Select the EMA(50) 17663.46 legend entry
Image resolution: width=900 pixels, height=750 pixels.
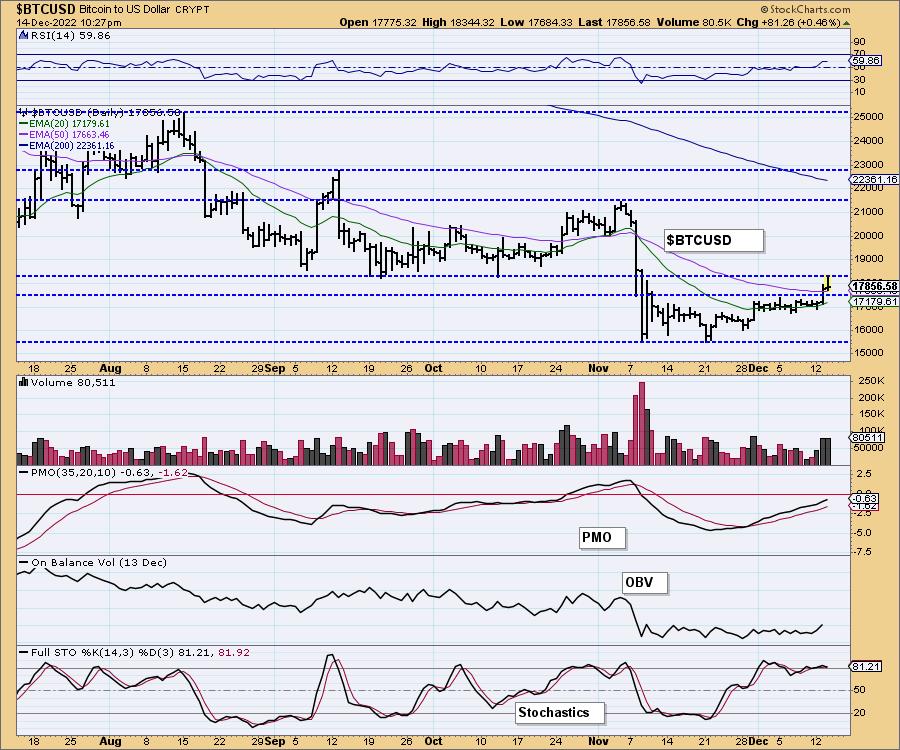coord(65,134)
